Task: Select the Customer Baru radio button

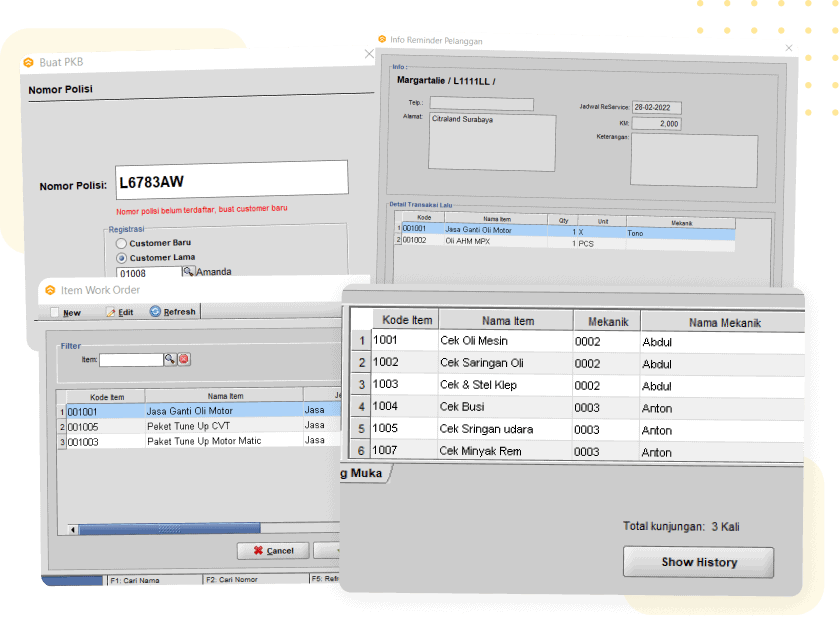Action: click(x=121, y=243)
